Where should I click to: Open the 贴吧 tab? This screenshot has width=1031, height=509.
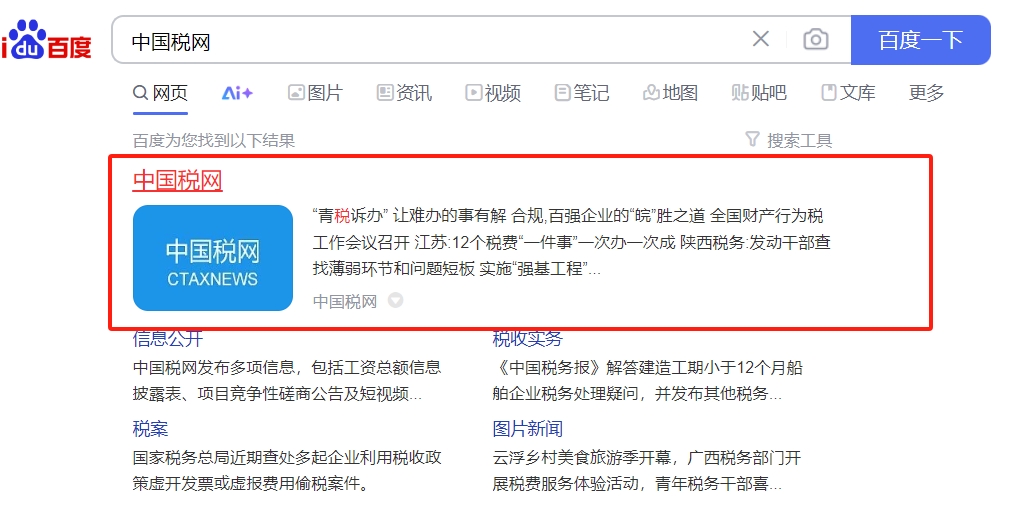[x=759, y=93]
